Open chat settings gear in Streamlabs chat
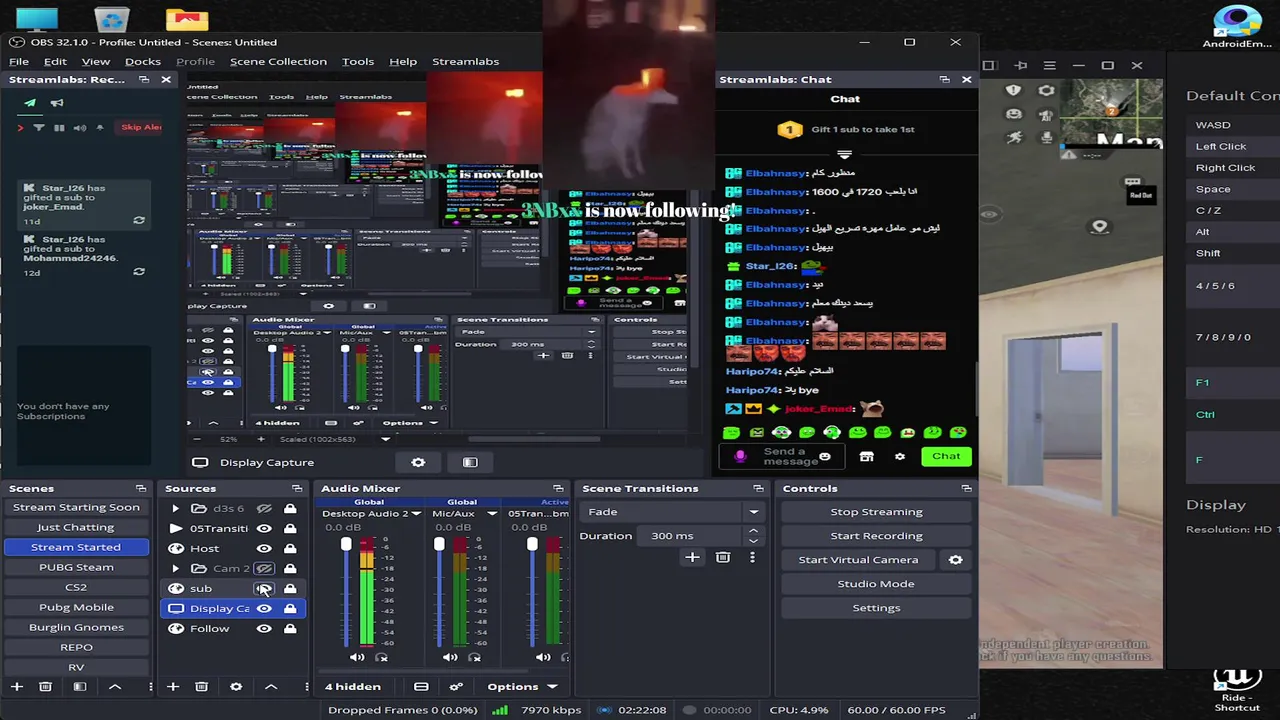Viewport: 1280px width, 720px height. [900, 456]
